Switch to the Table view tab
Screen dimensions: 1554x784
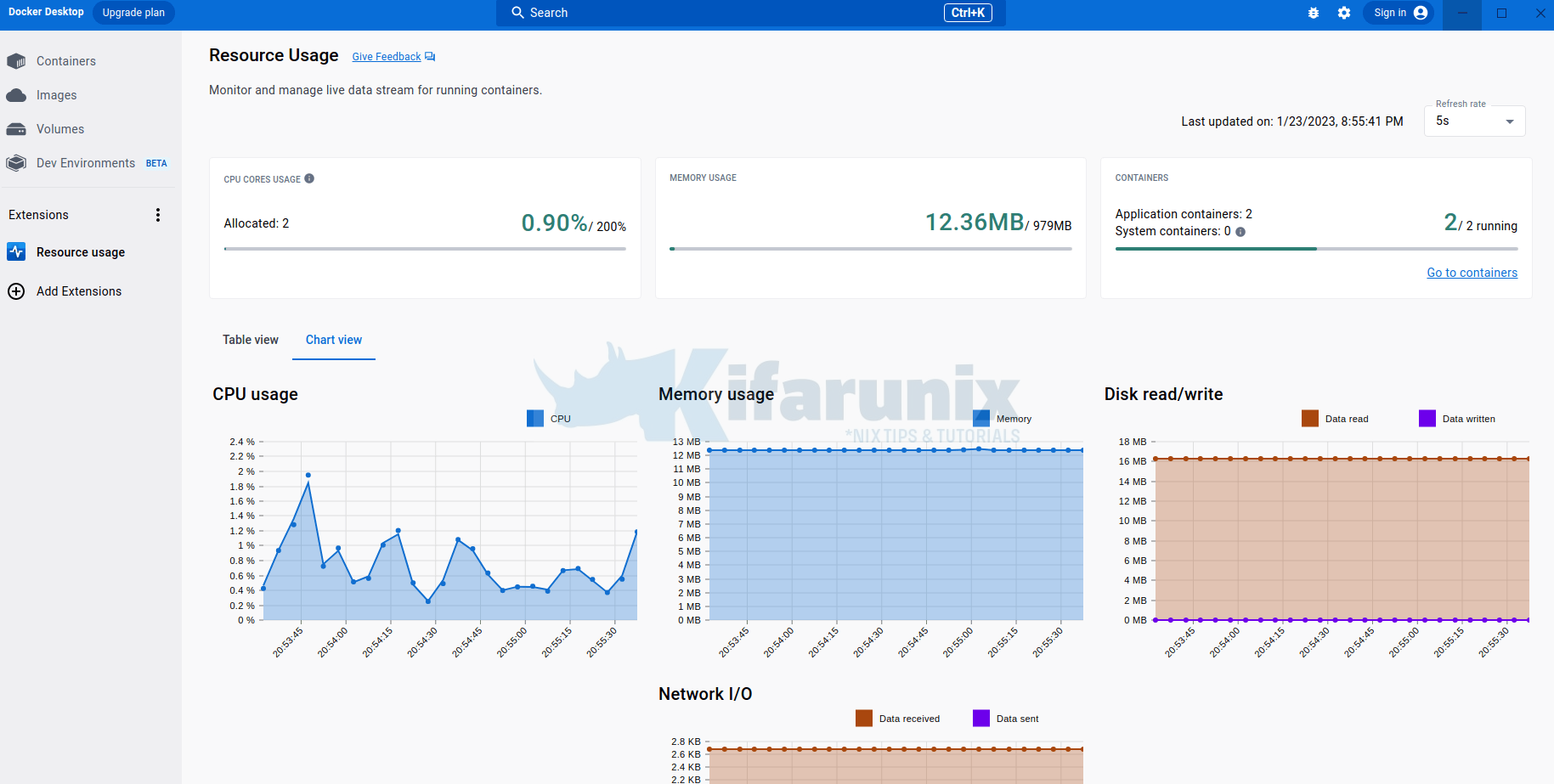pos(251,340)
